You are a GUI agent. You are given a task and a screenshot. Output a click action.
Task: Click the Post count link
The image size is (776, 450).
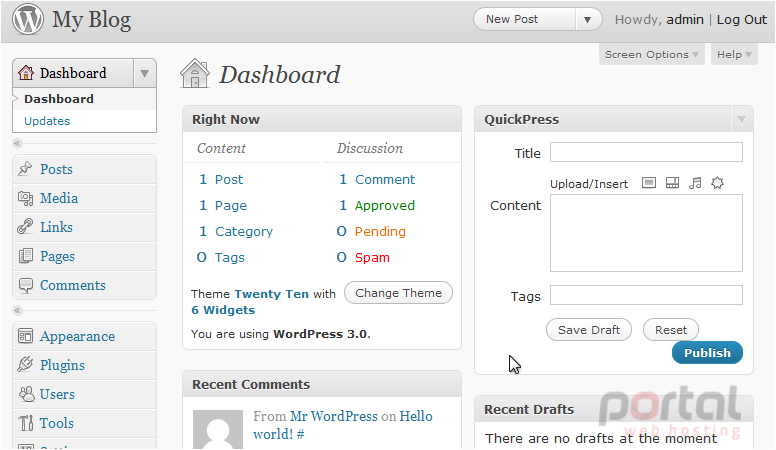pos(229,180)
